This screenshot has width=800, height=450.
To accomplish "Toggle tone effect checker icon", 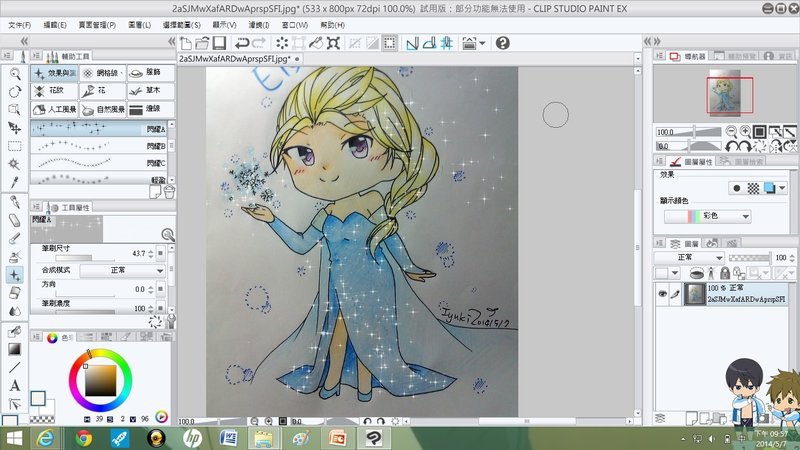I will 753,188.
